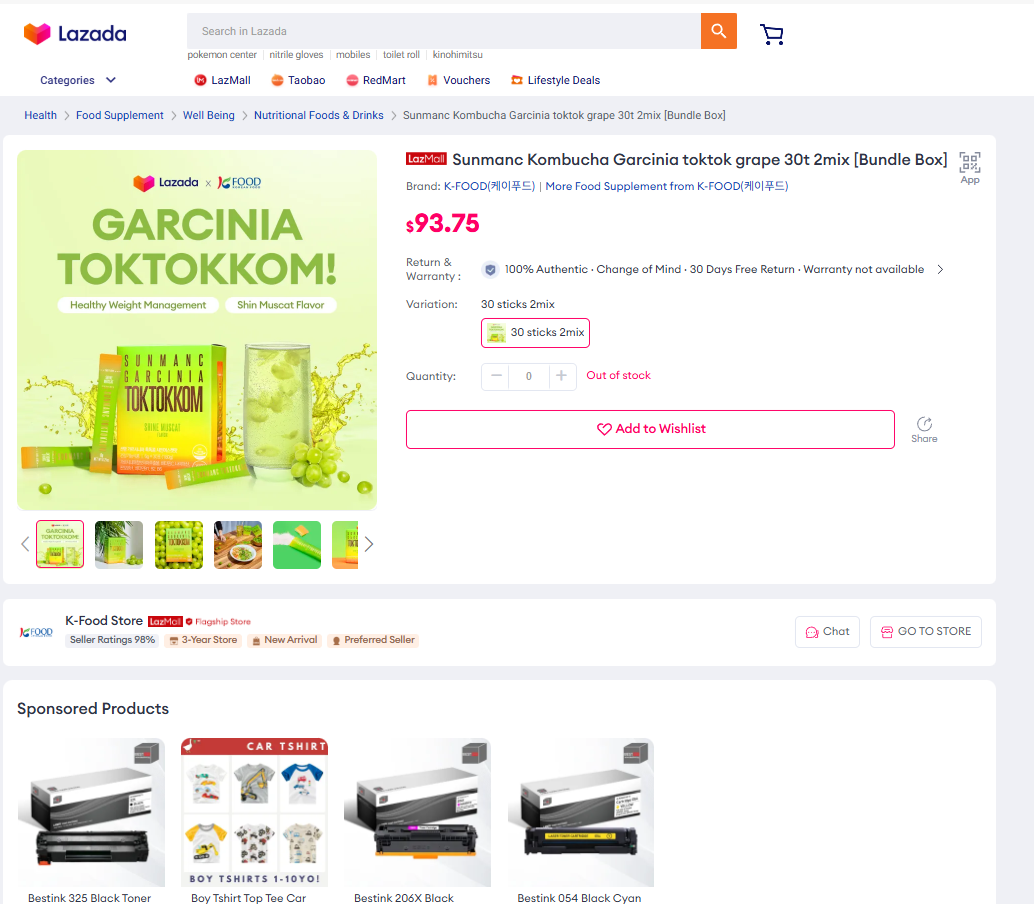This screenshot has width=1034, height=904.
Task: Open the App QR code icon
Action: [x=969, y=167]
